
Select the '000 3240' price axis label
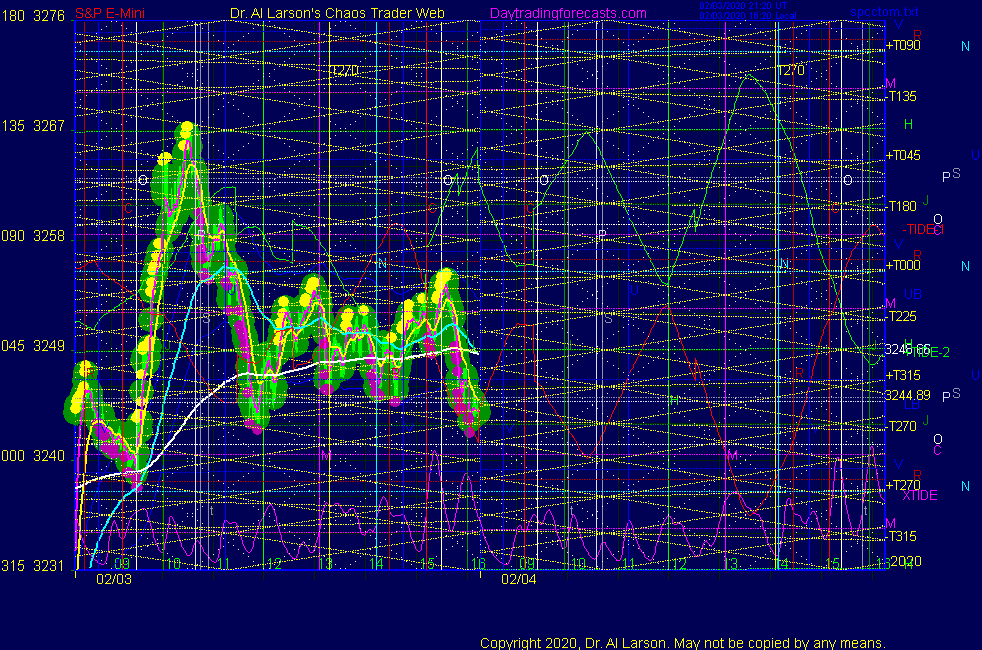click(33, 456)
